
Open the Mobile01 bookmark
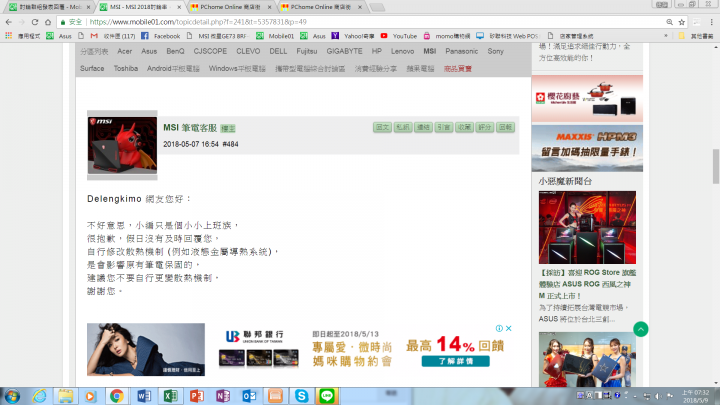pos(276,35)
